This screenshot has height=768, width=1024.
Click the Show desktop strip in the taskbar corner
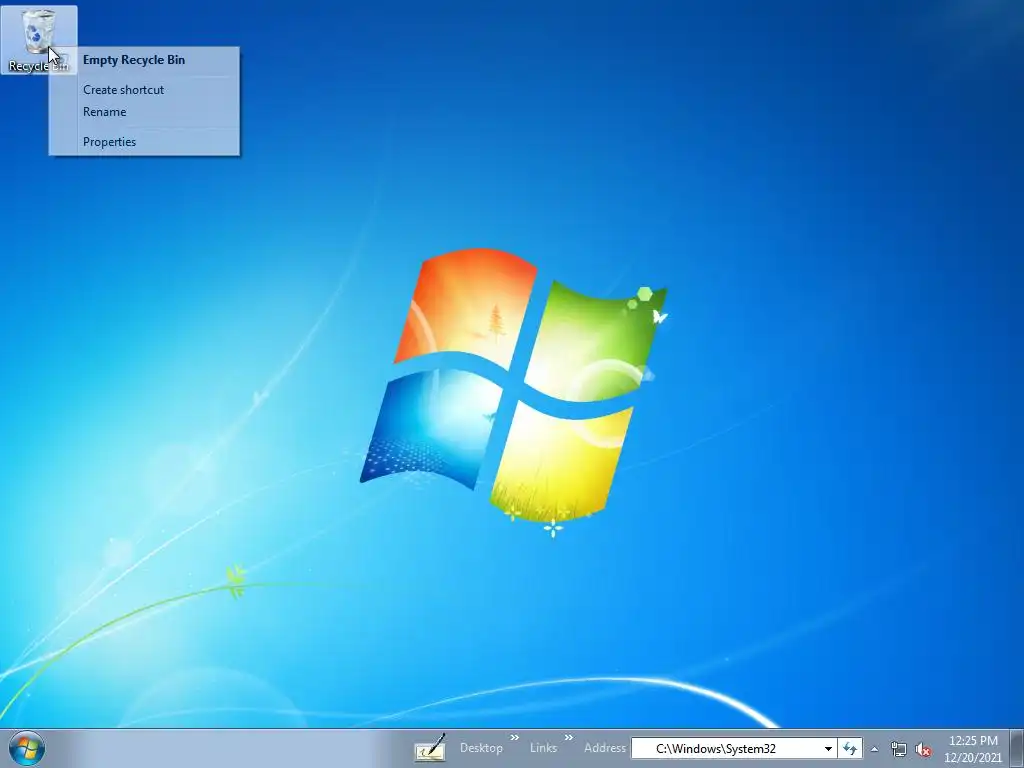pos(1017,748)
